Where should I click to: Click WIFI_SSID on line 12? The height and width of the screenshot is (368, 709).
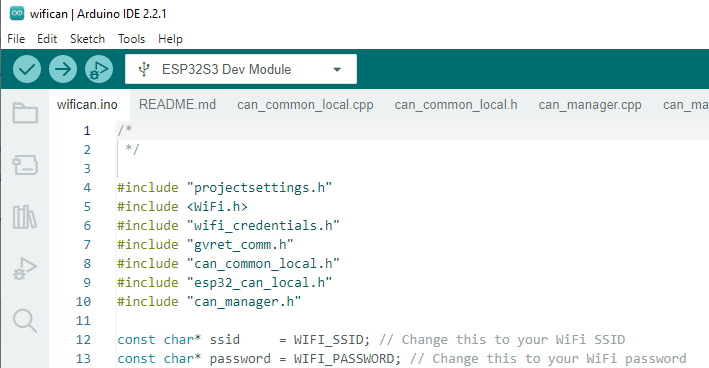(328, 340)
